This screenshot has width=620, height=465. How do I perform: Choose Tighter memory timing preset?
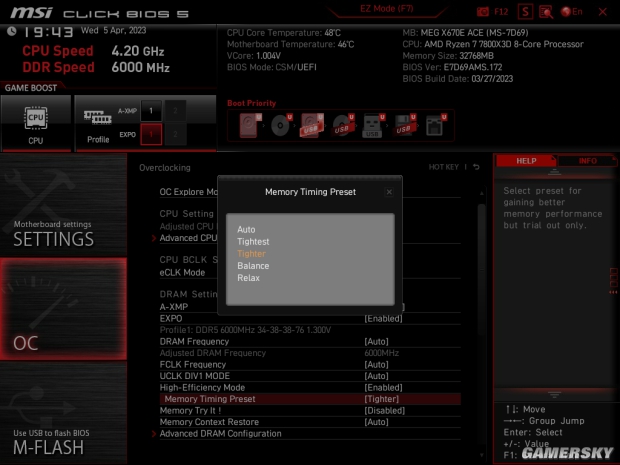pos(251,254)
